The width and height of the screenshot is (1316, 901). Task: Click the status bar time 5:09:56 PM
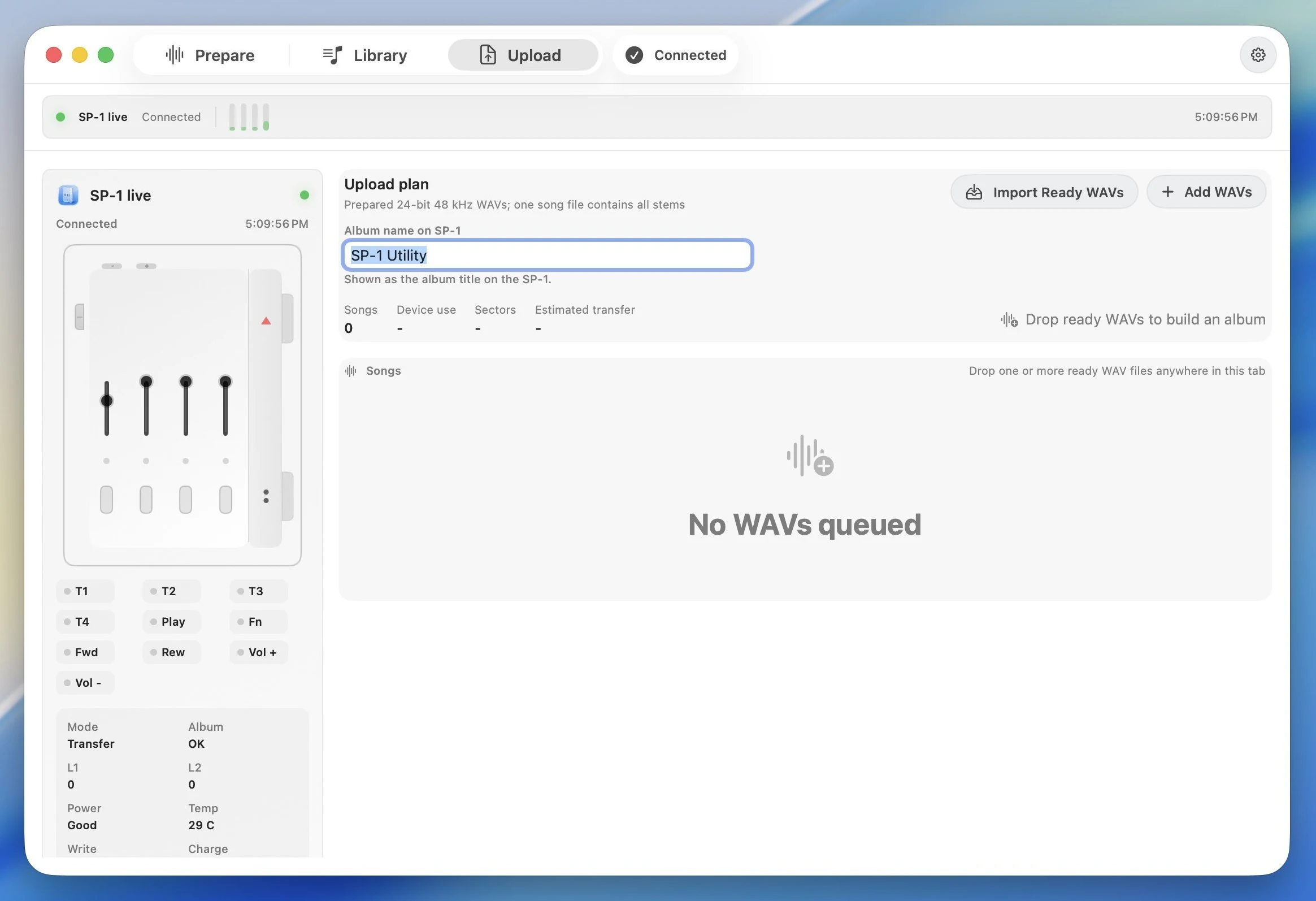coord(1226,117)
